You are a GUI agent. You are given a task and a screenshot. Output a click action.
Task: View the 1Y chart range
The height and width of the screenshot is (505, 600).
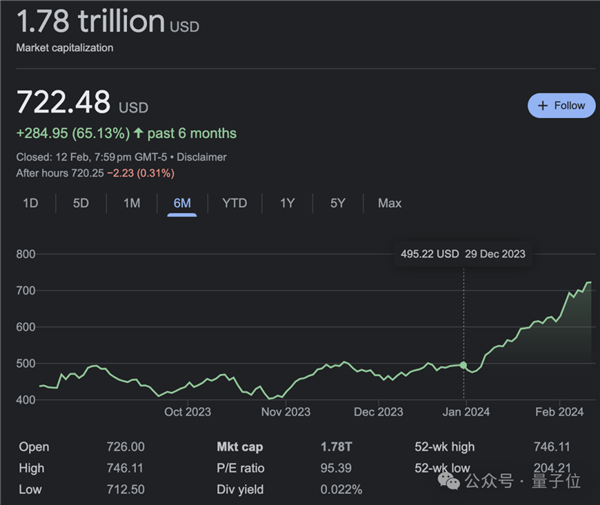coord(287,203)
